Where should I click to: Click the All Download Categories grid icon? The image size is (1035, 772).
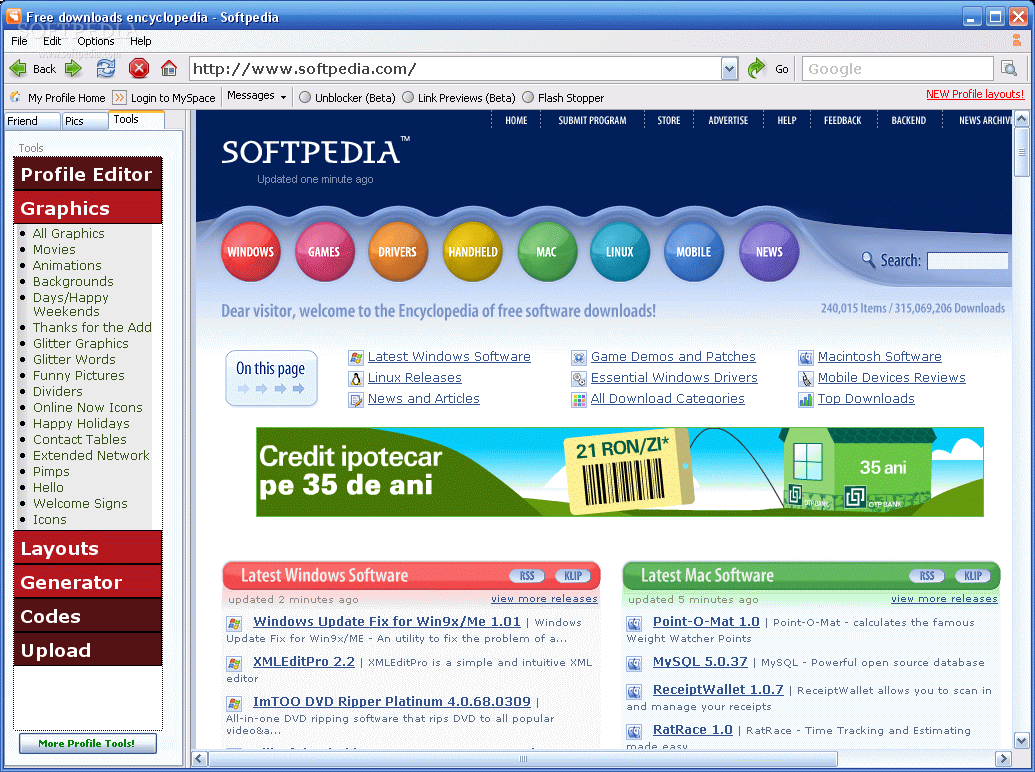click(x=579, y=400)
